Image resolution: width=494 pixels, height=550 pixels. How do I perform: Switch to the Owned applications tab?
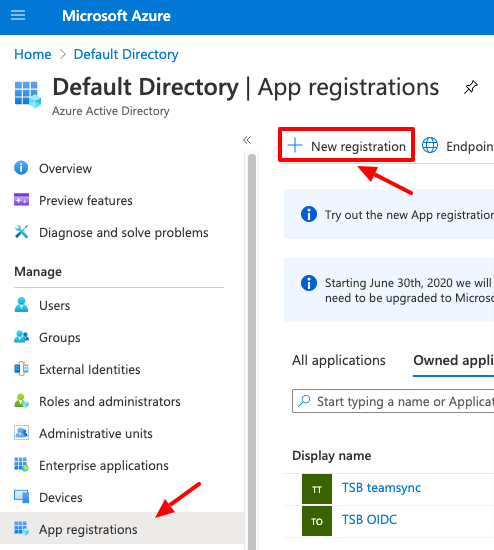453,361
